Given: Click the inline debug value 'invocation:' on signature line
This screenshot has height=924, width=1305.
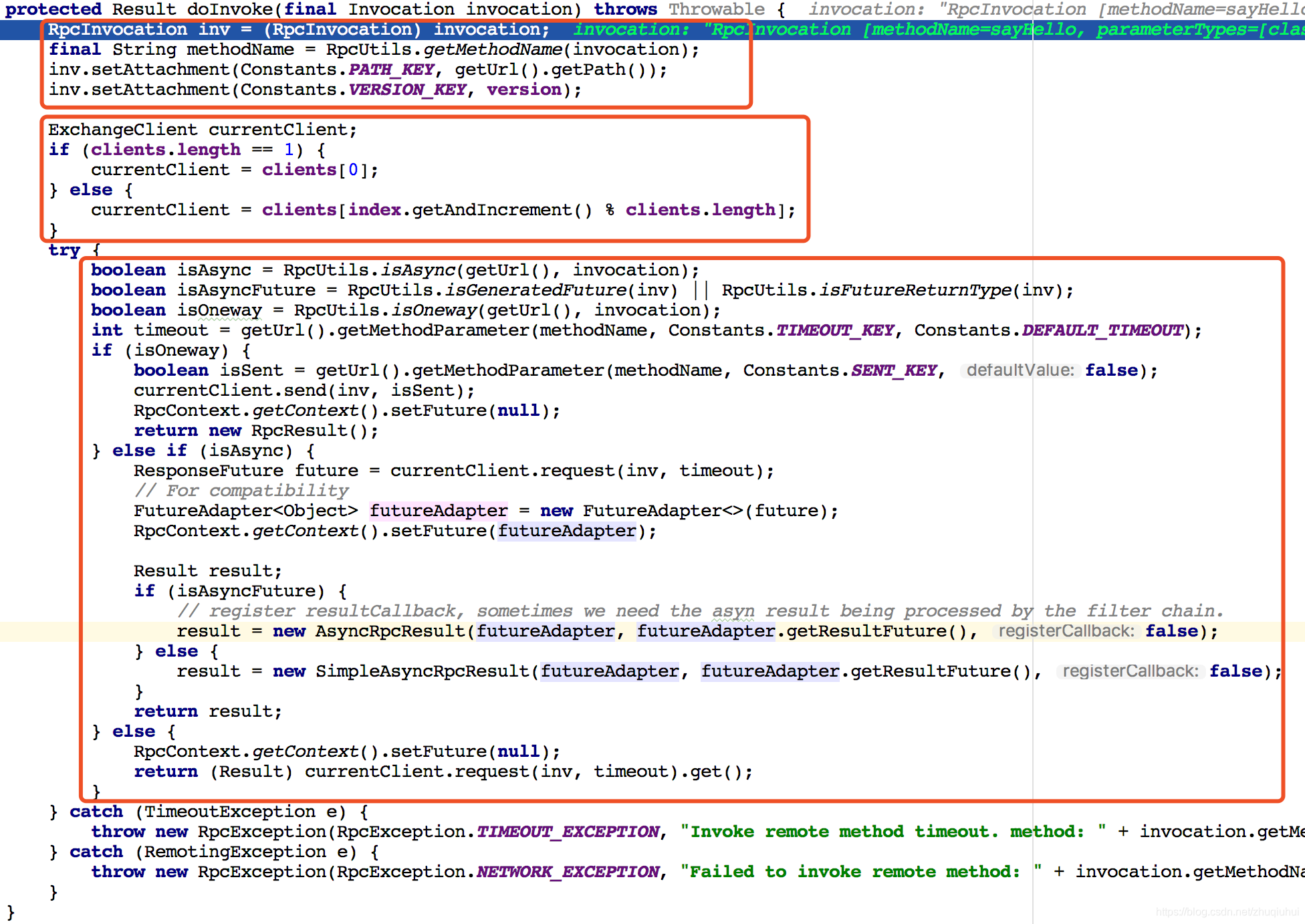Looking at the screenshot, I should (x=866, y=9).
